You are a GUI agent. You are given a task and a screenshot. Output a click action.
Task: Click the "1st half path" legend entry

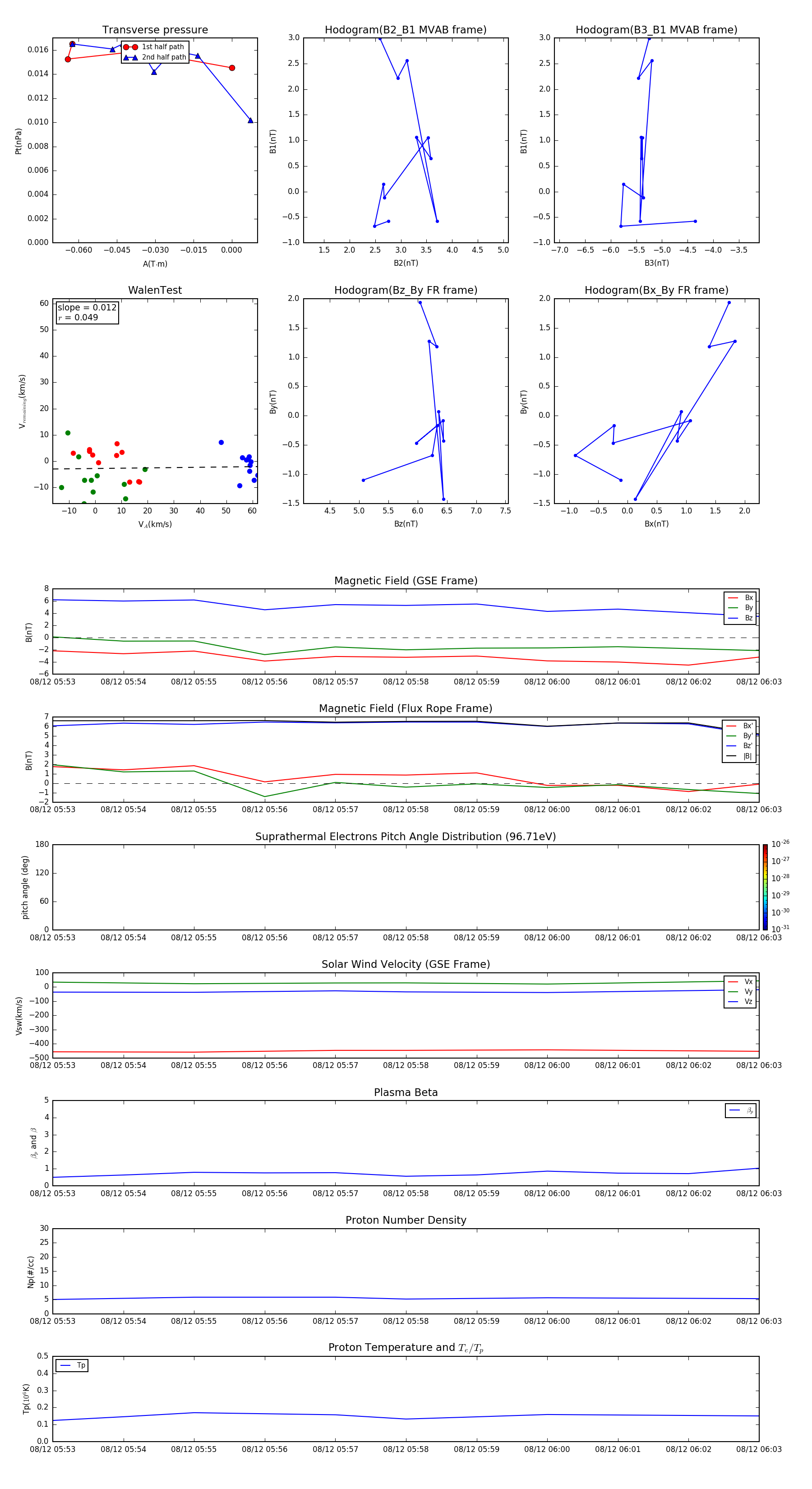154,47
